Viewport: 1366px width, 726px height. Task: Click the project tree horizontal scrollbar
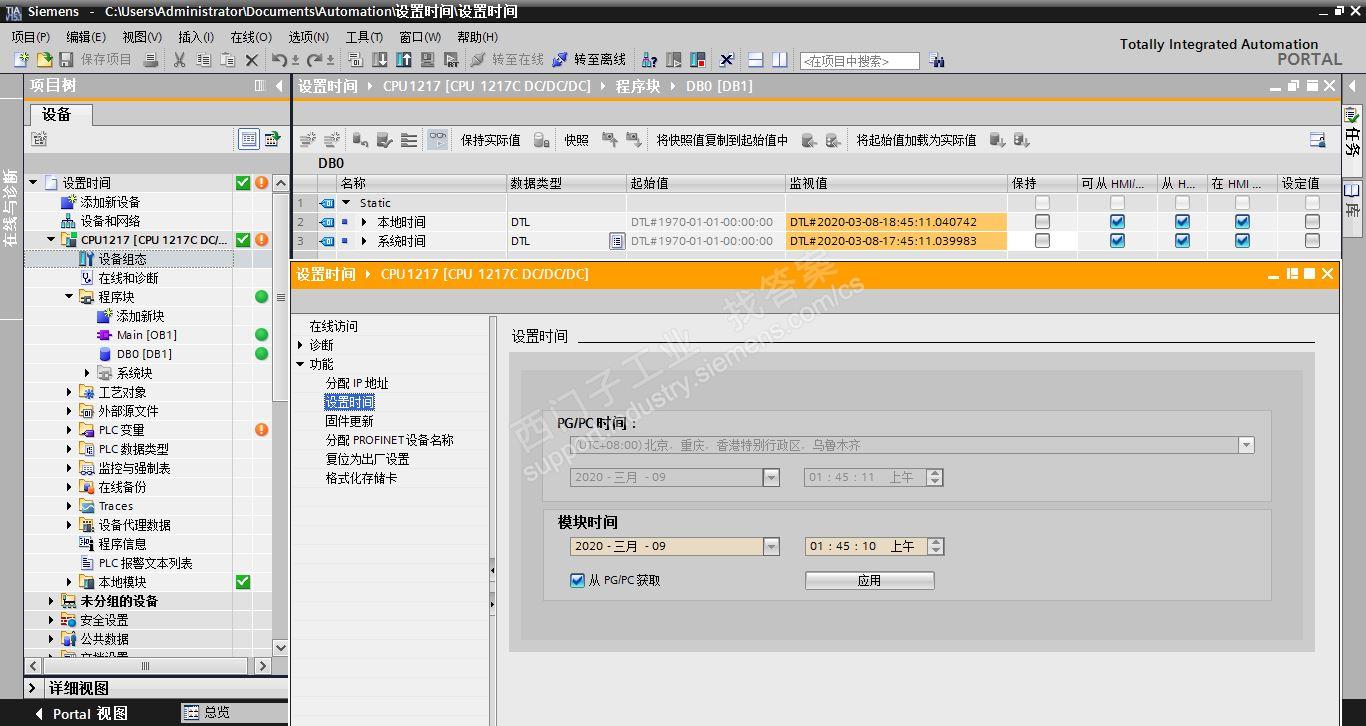pyautogui.click(x=147, y=665)
